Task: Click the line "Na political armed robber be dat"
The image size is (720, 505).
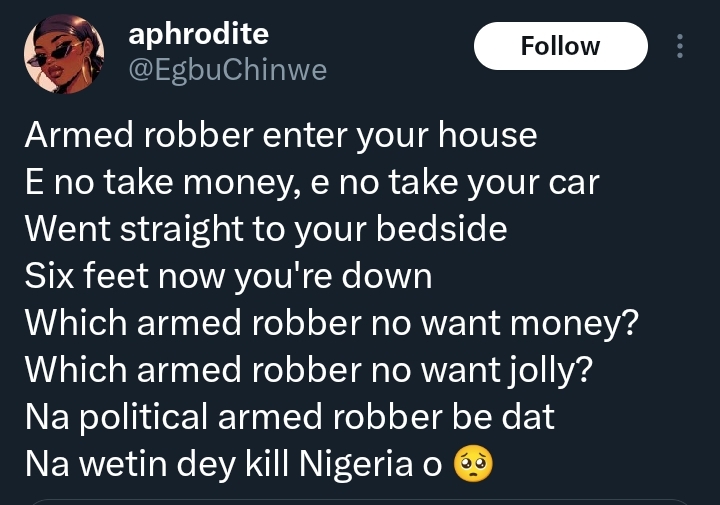Action: pos(289,416)
